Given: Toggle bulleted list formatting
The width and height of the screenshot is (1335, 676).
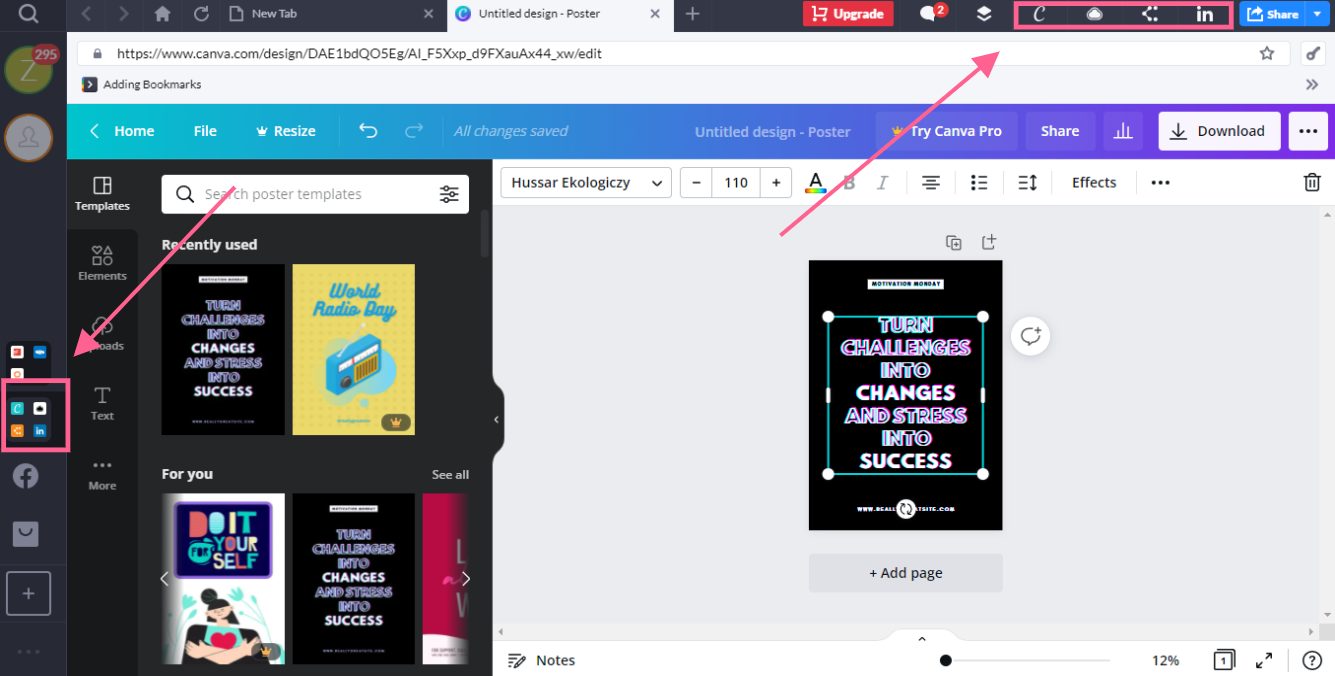Looking at the screenshot, I should coord(979,182).
